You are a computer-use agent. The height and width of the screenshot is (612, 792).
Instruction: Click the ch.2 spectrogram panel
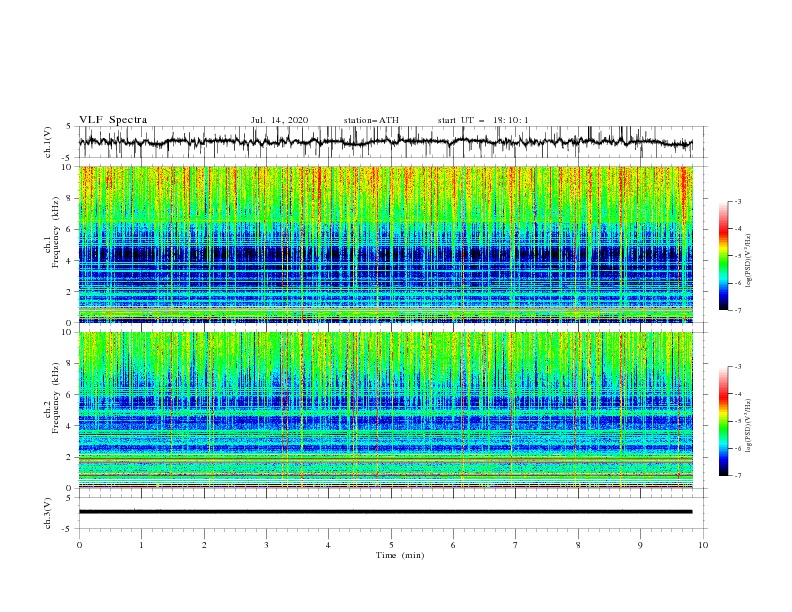pos(385,410)
